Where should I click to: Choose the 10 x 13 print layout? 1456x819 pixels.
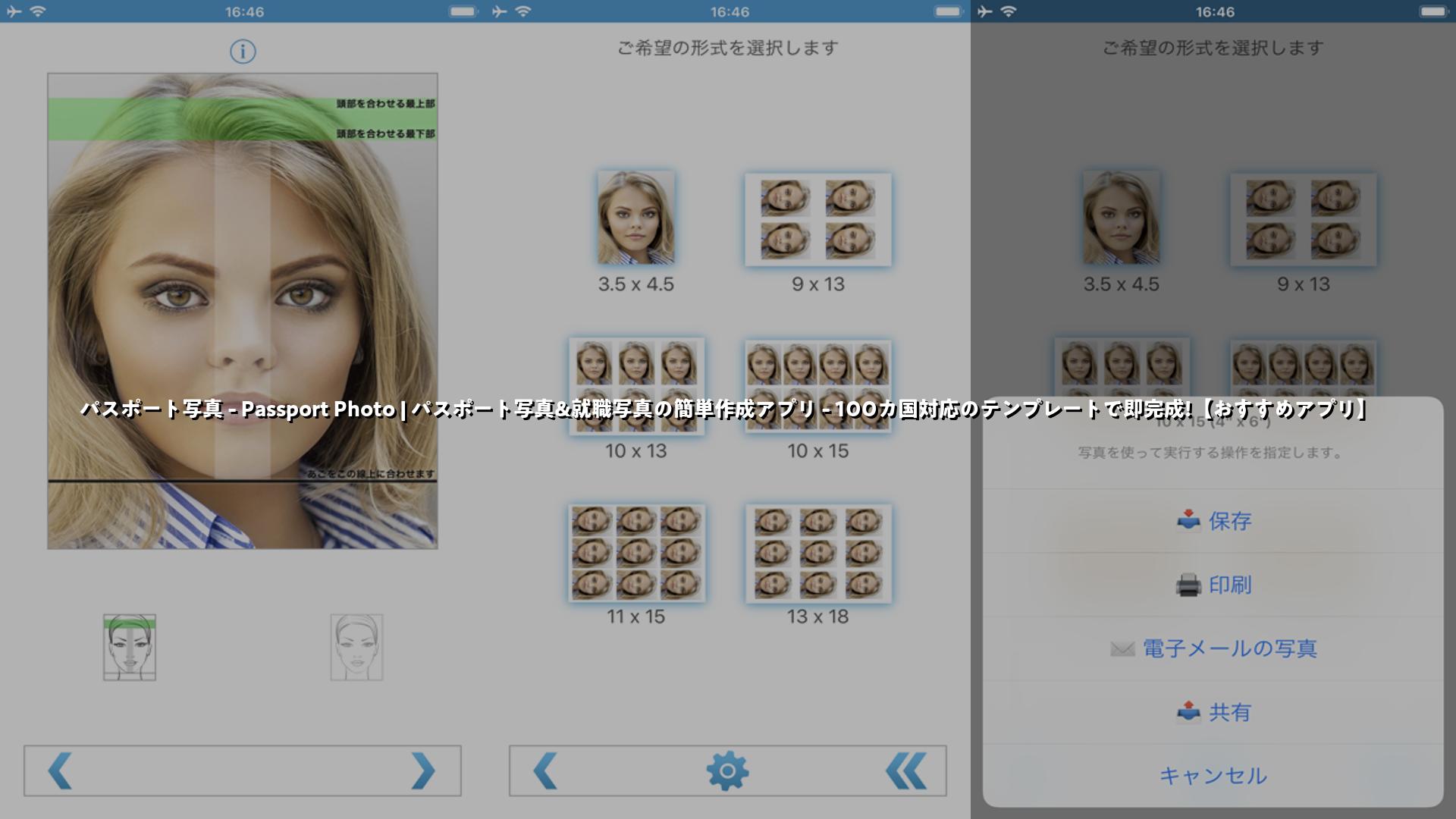(x=637, y=387)
